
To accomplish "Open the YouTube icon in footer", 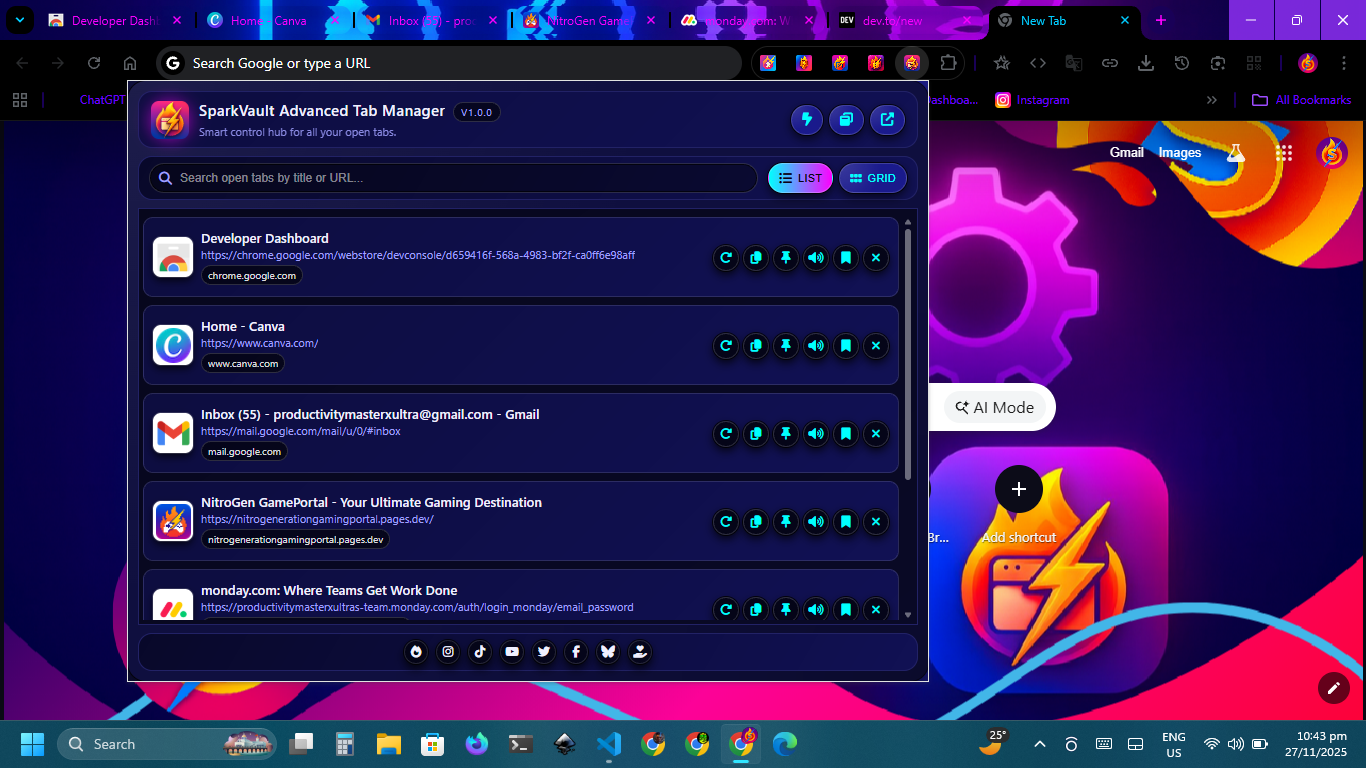I will coord(512,652).
